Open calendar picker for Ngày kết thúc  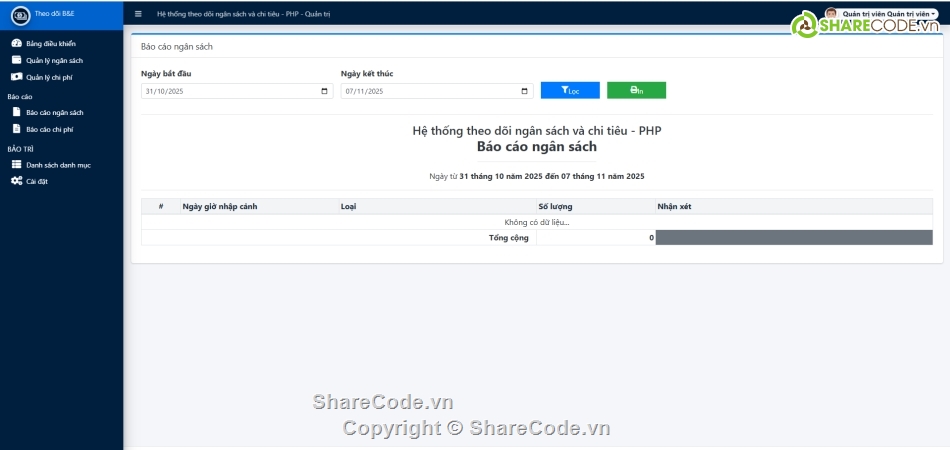pos(525,91)
